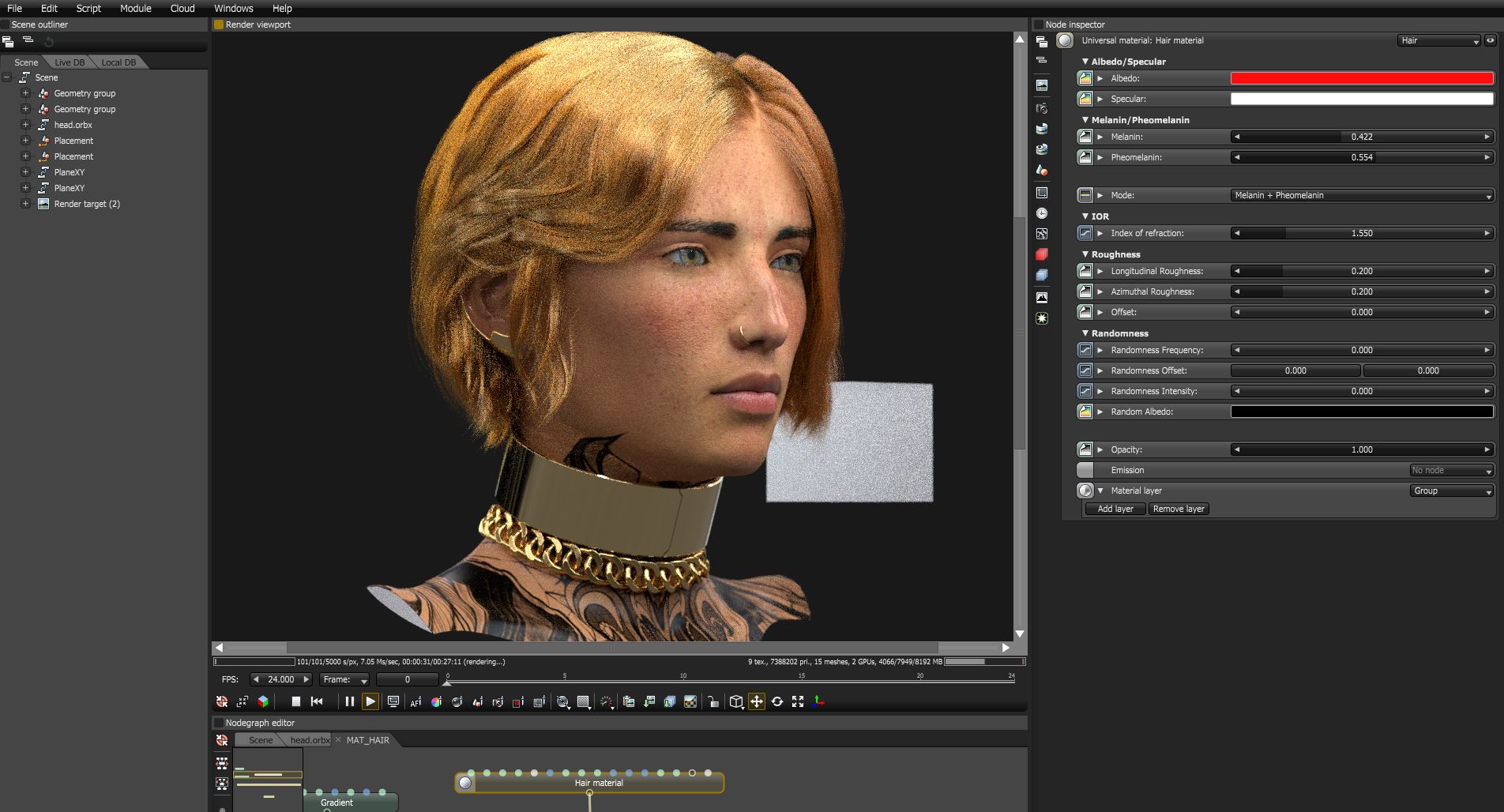Click the clock icon in inspector sidebar

coord(1042,213)
